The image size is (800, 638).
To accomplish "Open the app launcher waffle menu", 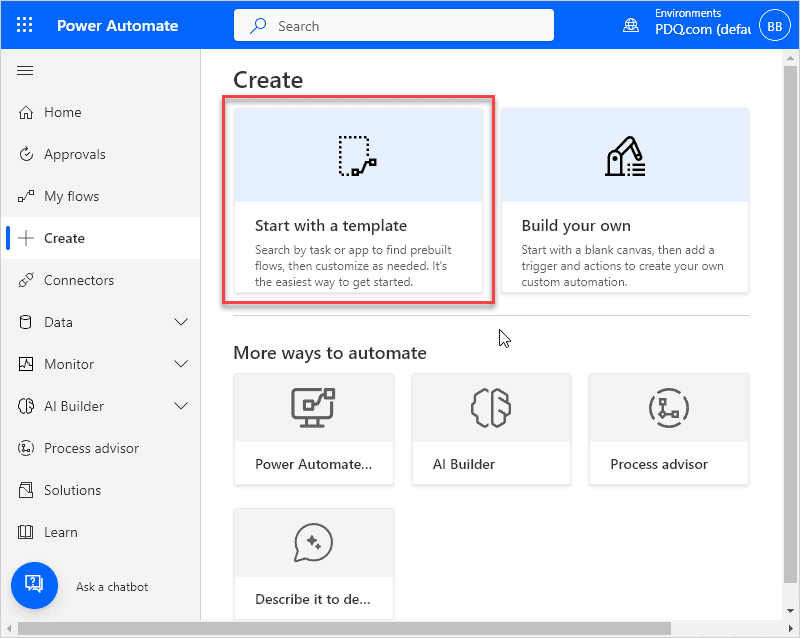I will pyautogui.click(x=24, y=24).
